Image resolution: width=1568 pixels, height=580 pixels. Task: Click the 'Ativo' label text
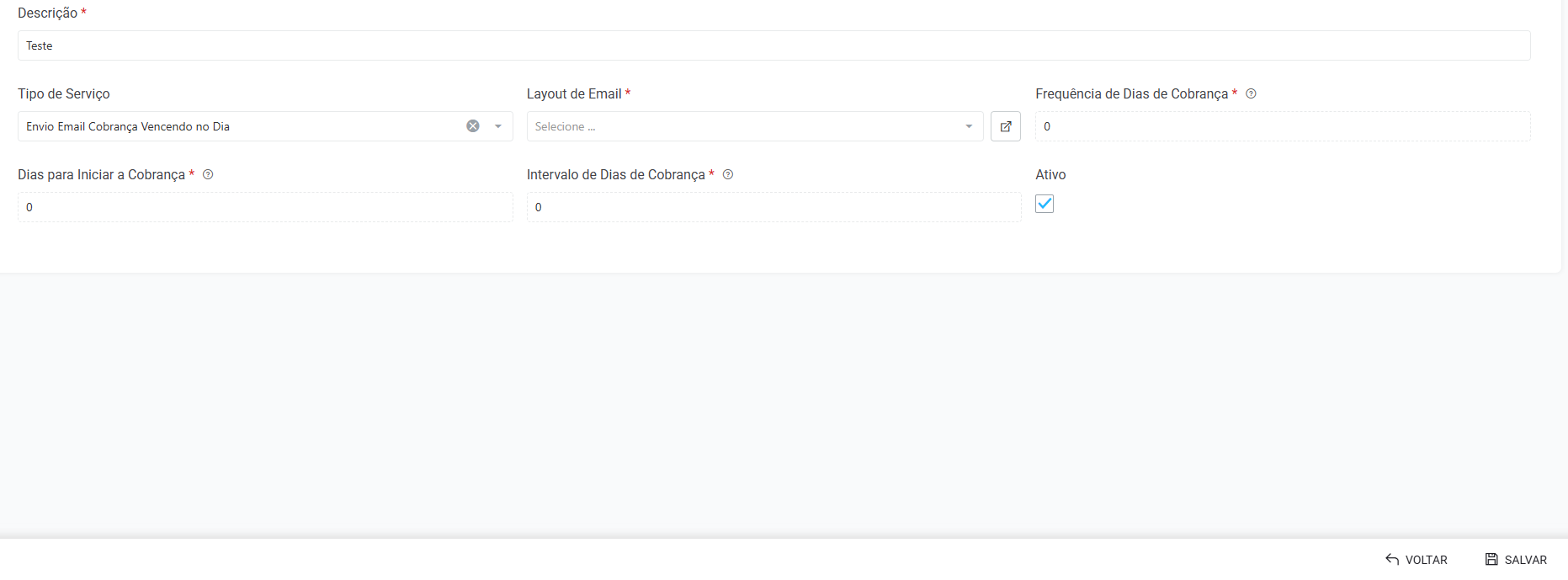(x=1050, y=175)
